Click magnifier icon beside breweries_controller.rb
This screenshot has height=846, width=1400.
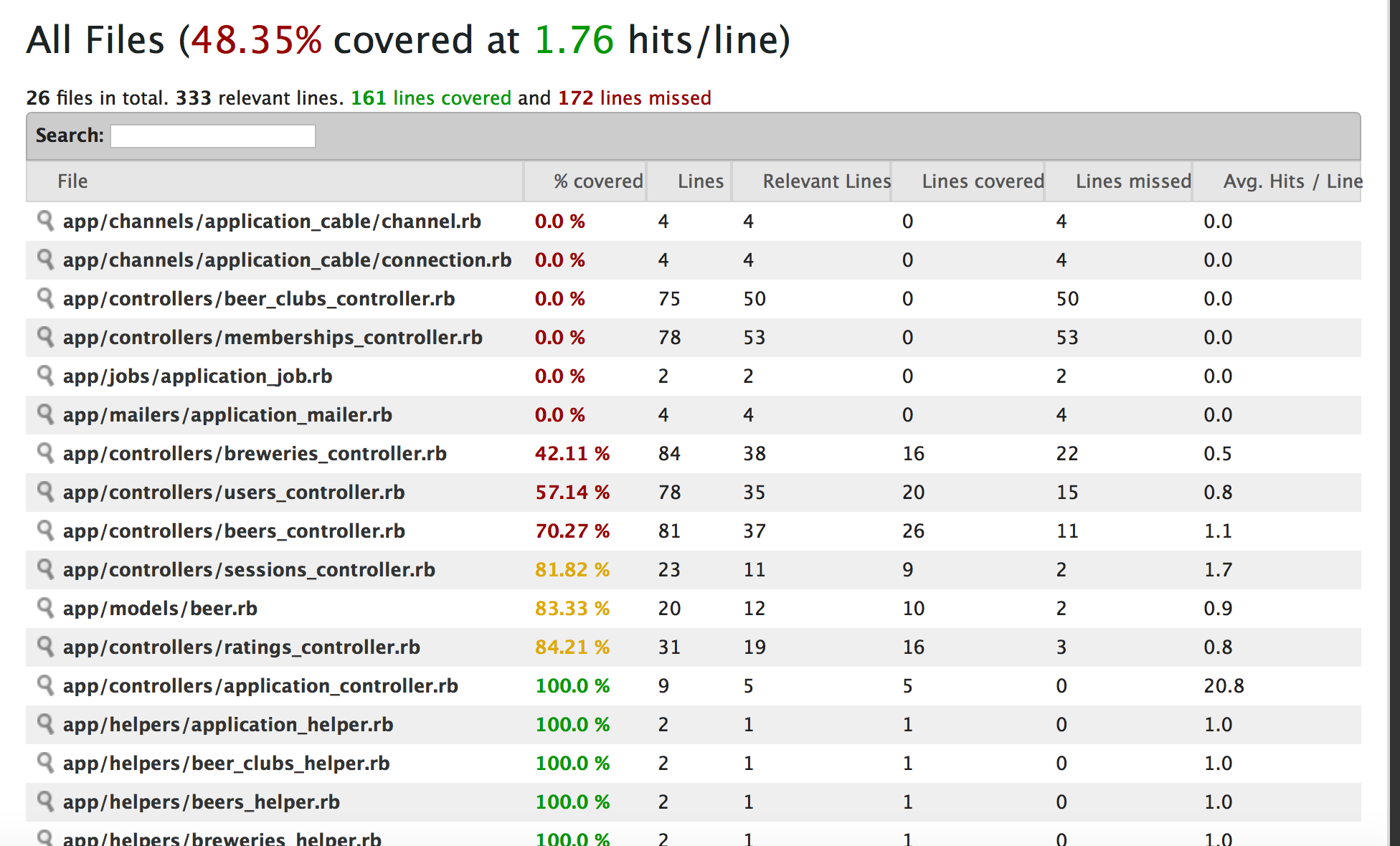point(45,453)
